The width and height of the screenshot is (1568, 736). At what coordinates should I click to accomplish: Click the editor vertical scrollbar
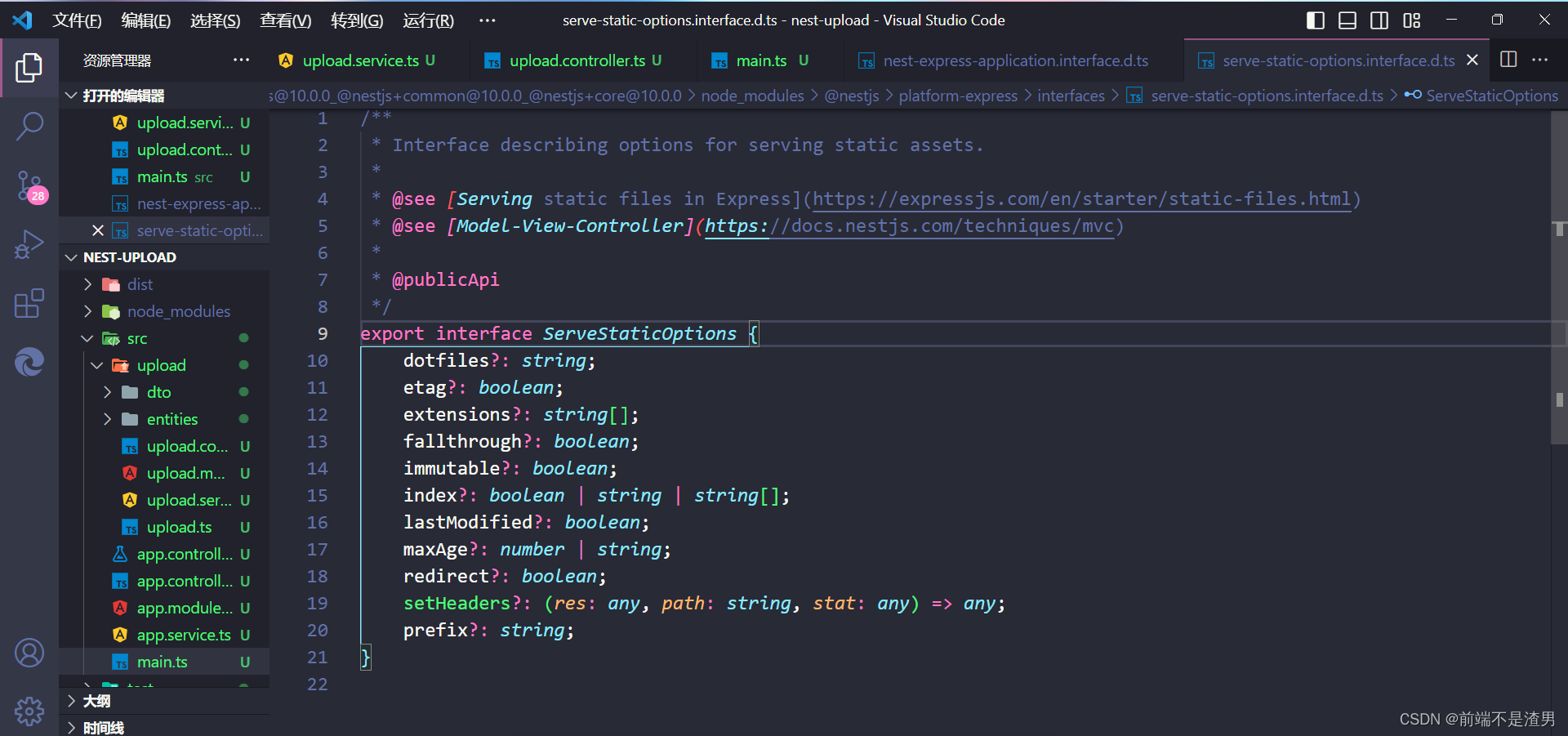tap(1559, 278)
